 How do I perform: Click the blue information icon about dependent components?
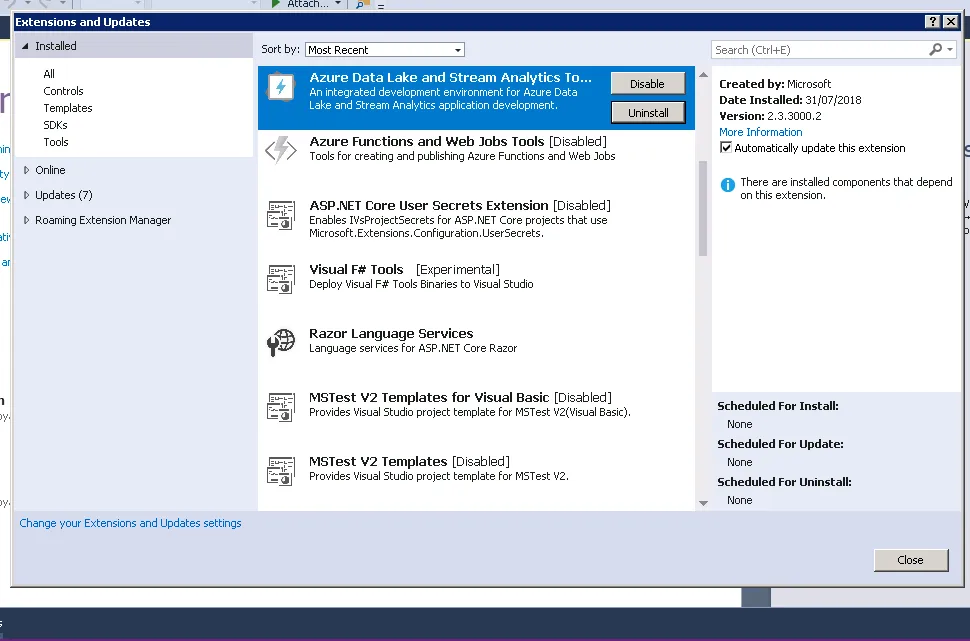[x=728, y=184]
